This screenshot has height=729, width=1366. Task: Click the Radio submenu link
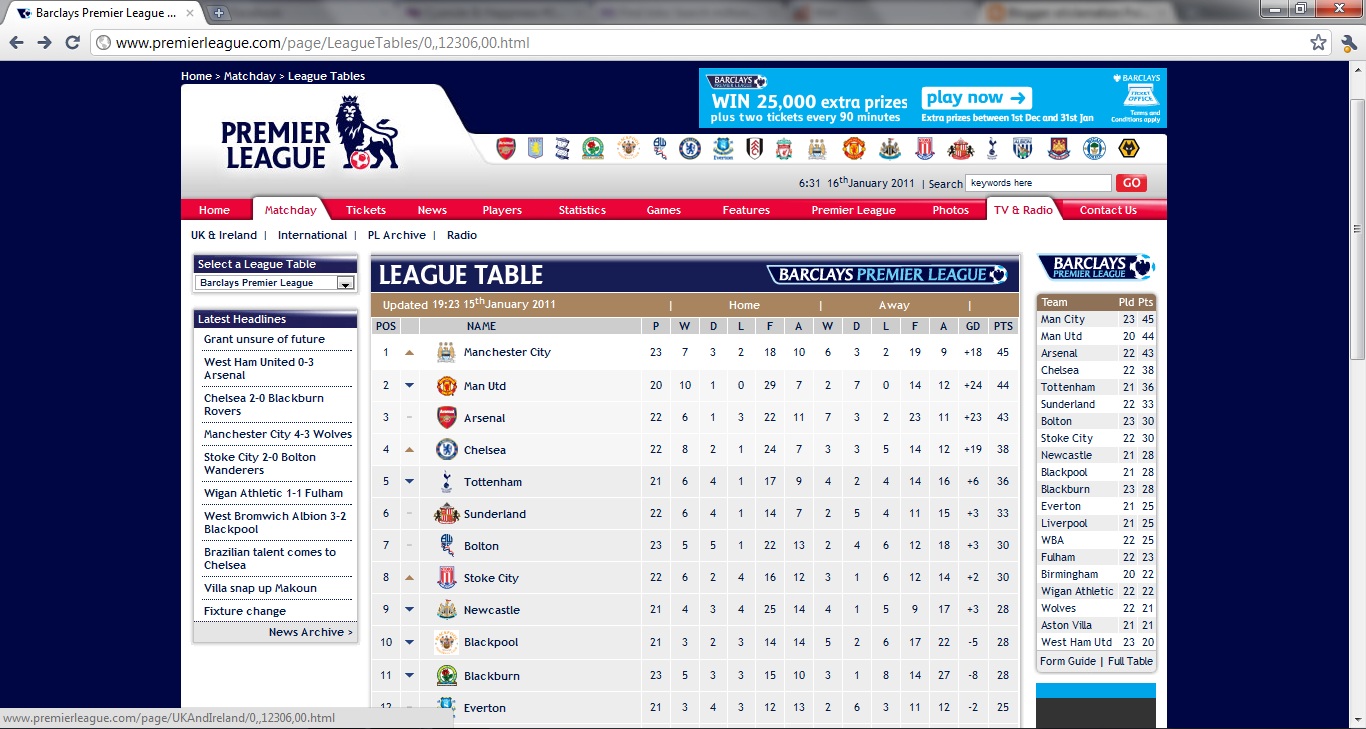point(462,235)
